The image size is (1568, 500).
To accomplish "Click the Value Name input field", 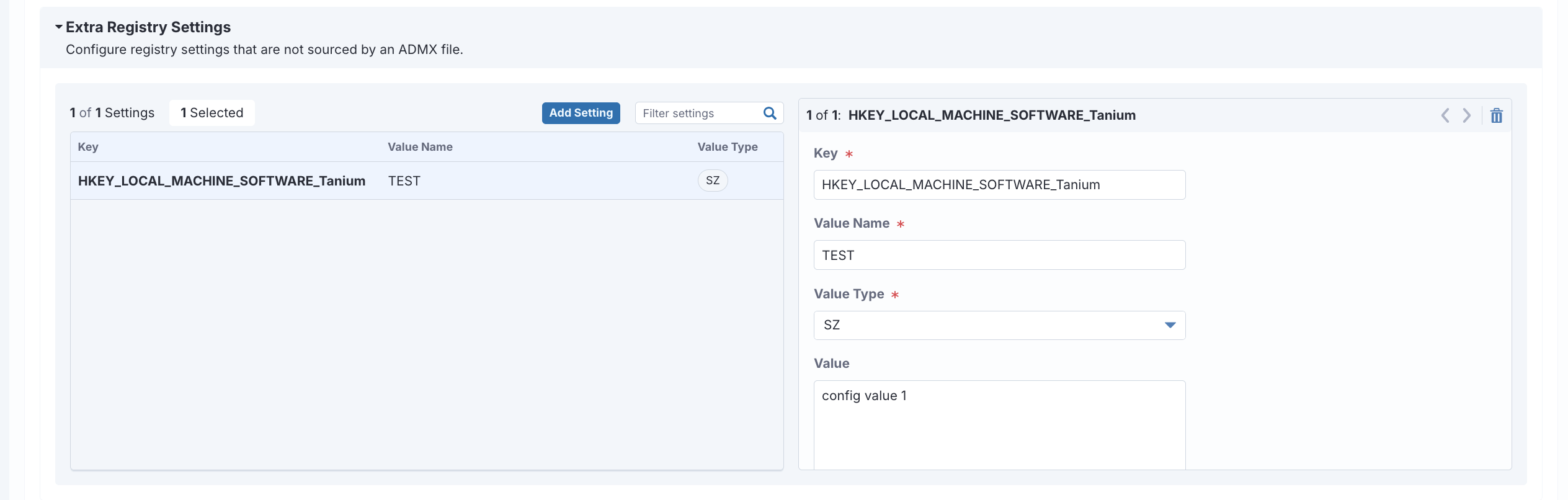I will click(999, 255).
